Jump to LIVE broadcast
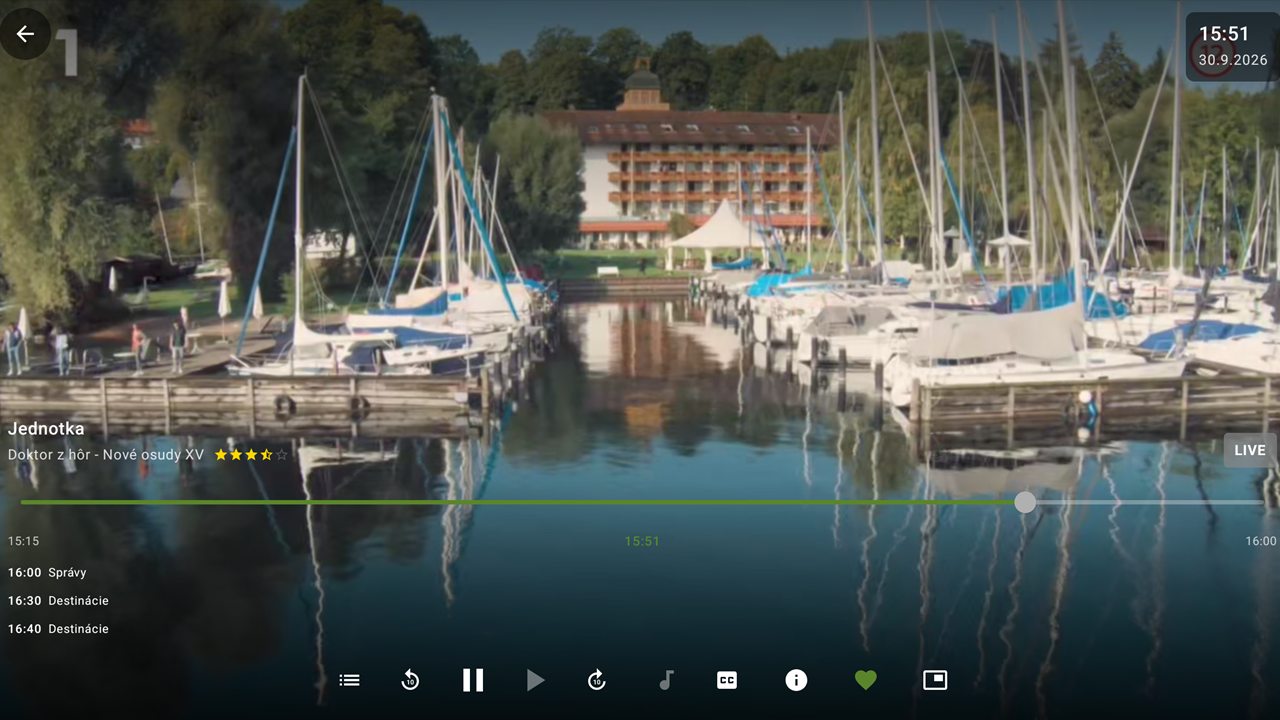This screenshot has height=720, width=1280. (x=1250, y=450)
